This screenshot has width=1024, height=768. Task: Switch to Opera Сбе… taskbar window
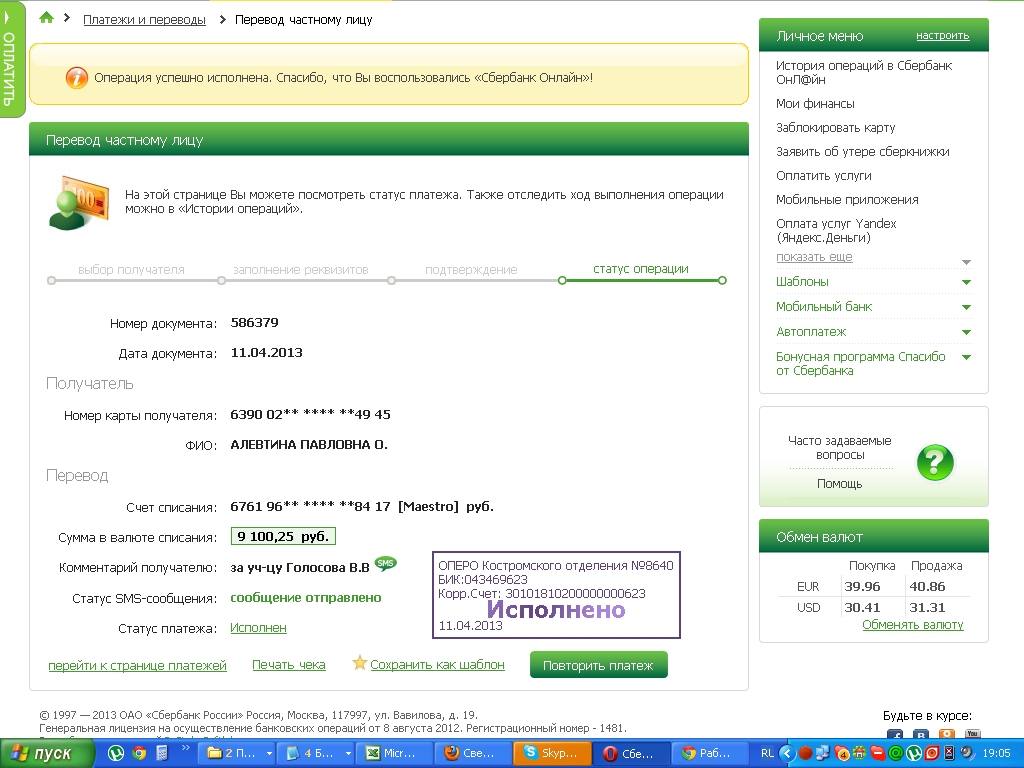tap(632, 754)
